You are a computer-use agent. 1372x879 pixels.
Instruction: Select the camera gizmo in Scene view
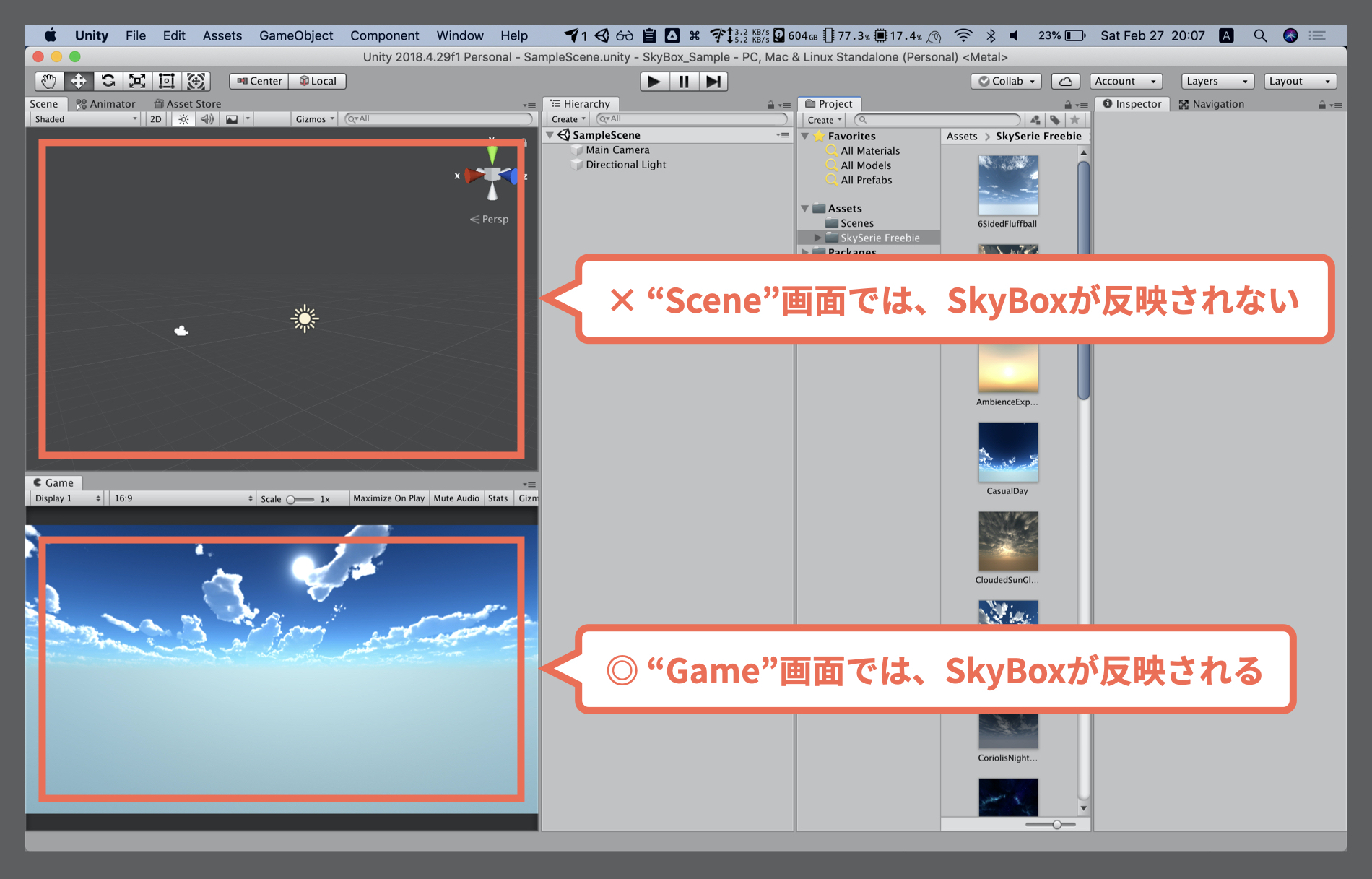tap(181, 331)
